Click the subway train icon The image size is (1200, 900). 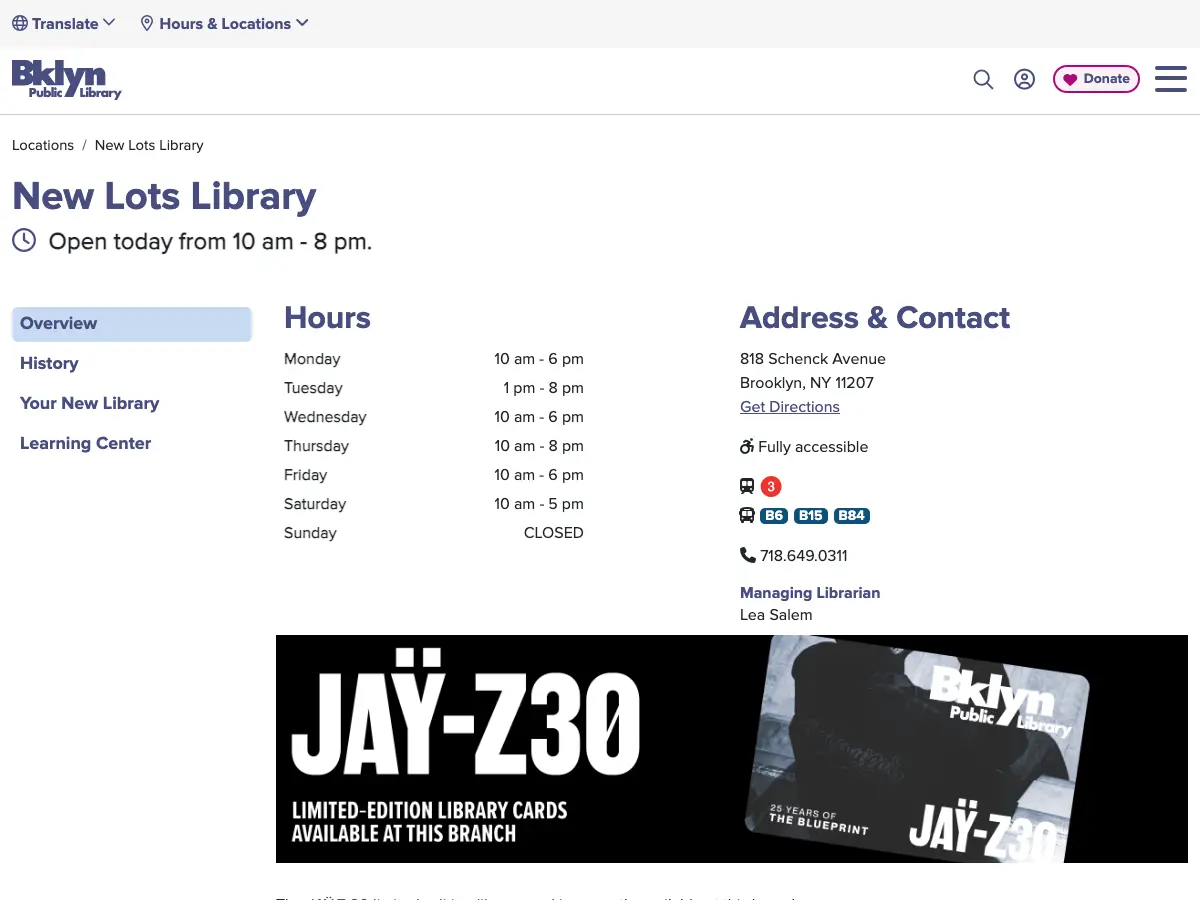747,486
